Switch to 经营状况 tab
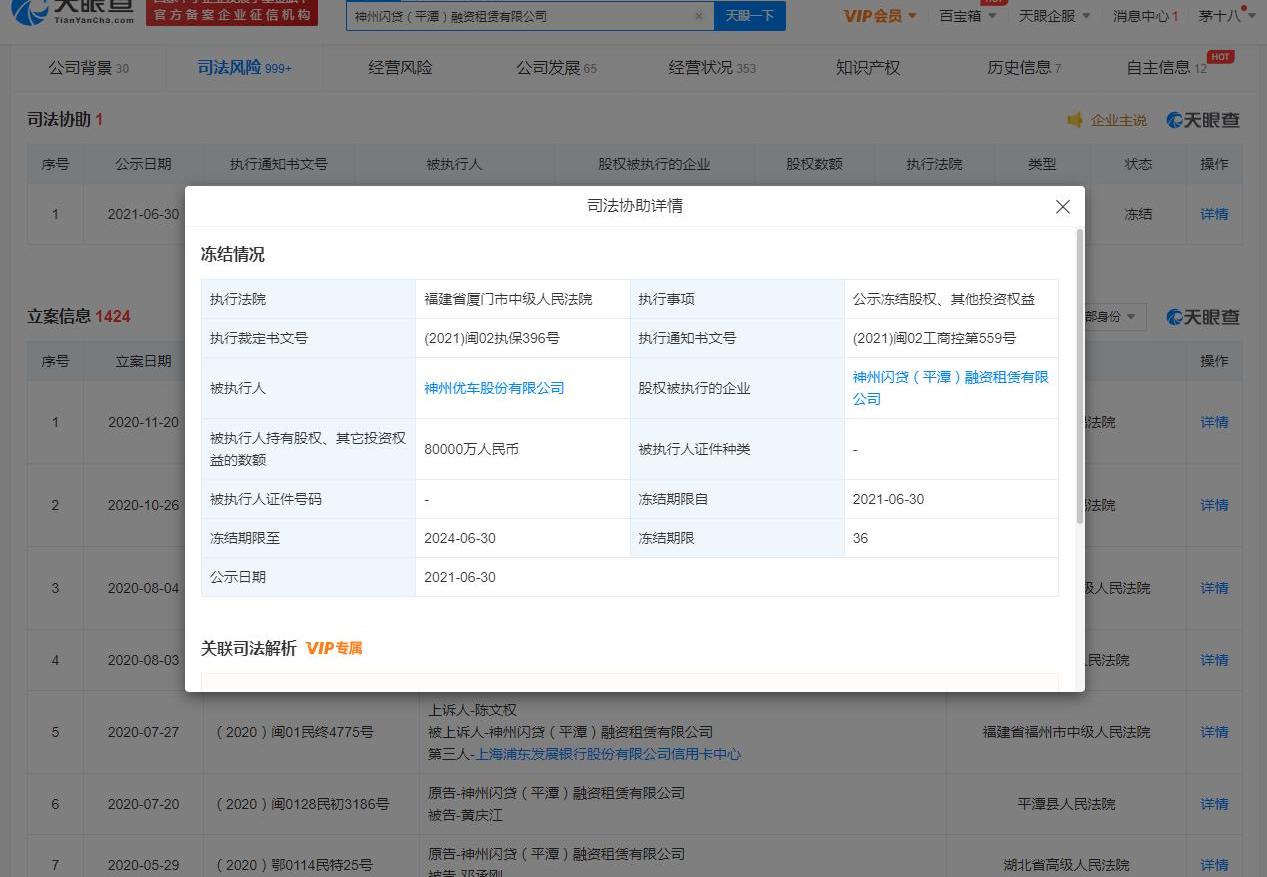 click(x=712, y=68)
